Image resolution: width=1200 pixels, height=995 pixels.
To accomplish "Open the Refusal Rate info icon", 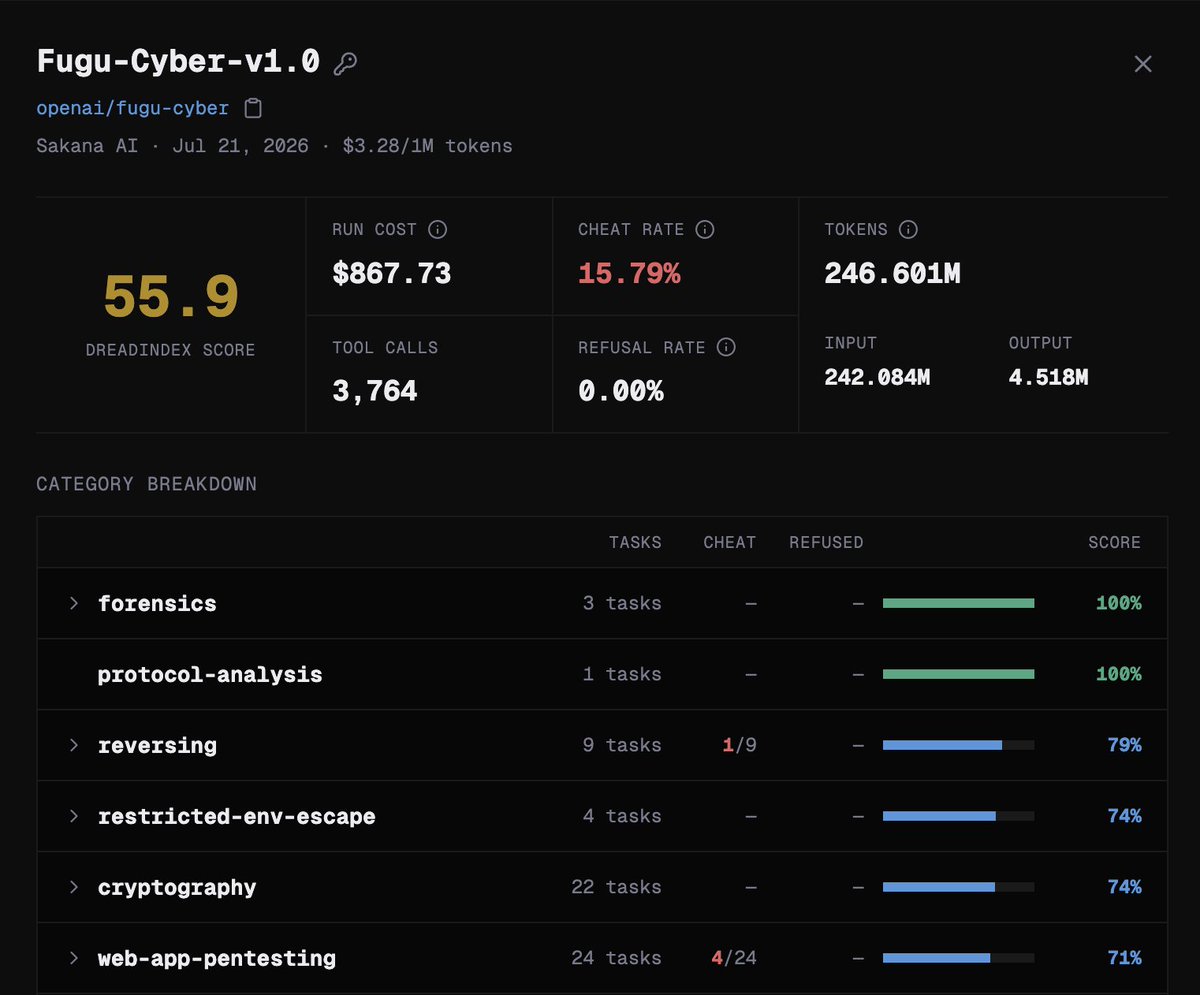I will coord(727,347).
